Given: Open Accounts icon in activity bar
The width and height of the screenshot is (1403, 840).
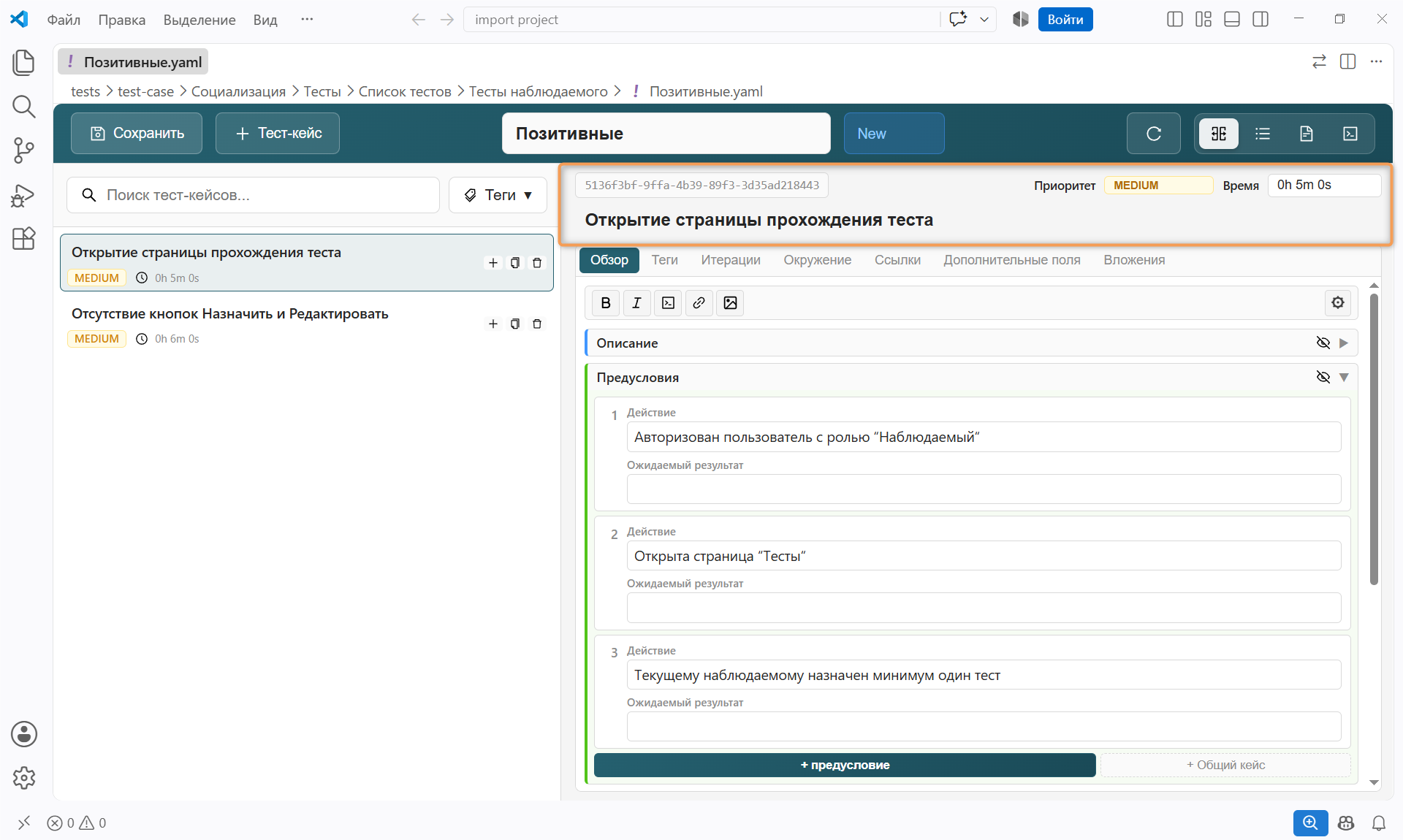Looking at the screenshot, I should tap(23, 734).
